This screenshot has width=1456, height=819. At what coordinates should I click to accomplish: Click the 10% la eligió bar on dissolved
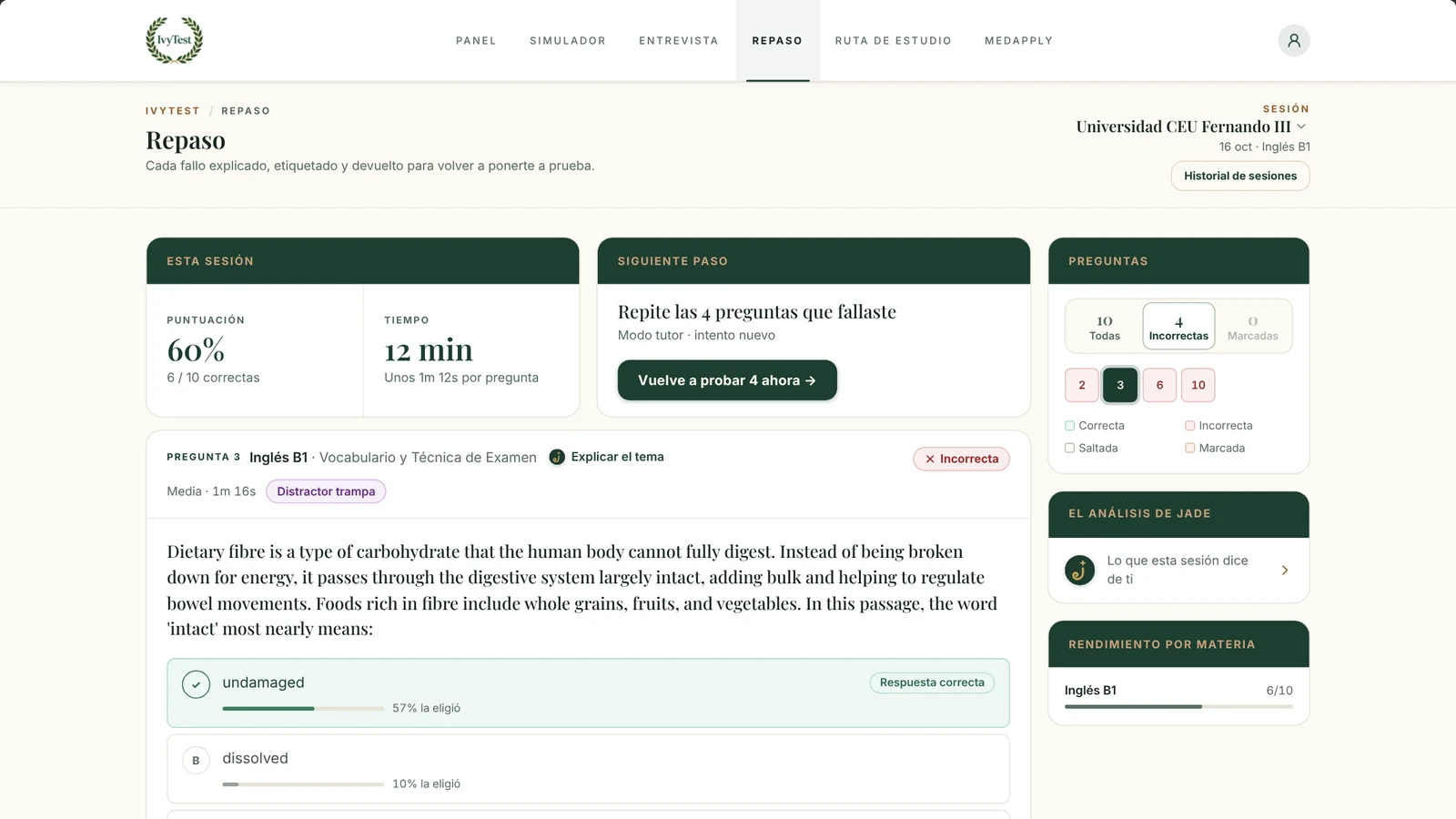(303, 784)
